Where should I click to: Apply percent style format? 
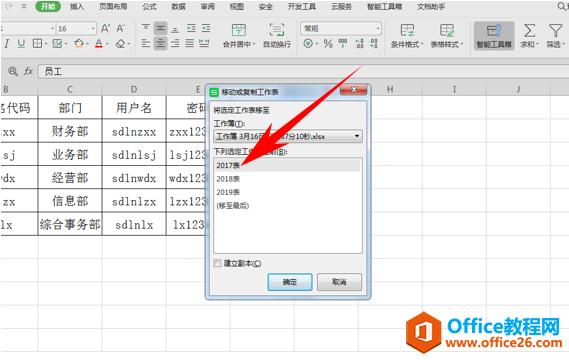point(328,44)
